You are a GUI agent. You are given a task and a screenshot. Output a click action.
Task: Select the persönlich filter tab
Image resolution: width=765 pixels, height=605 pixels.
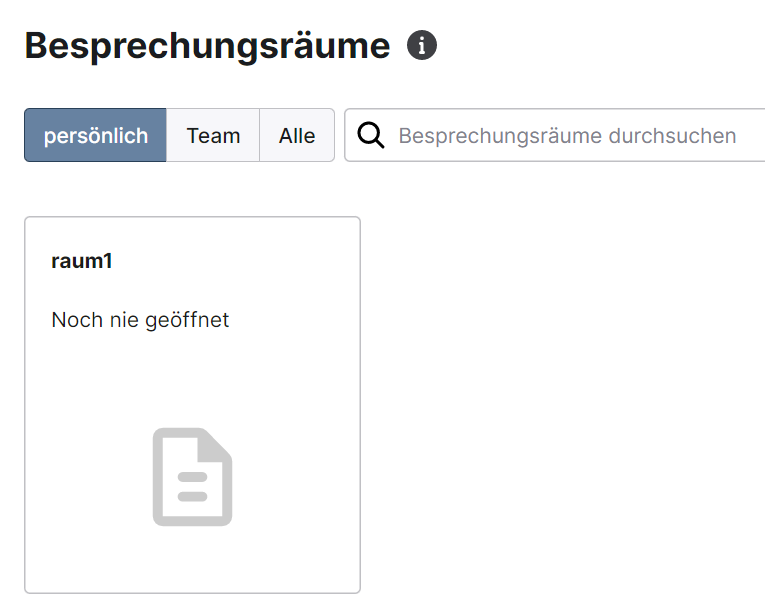96,135
